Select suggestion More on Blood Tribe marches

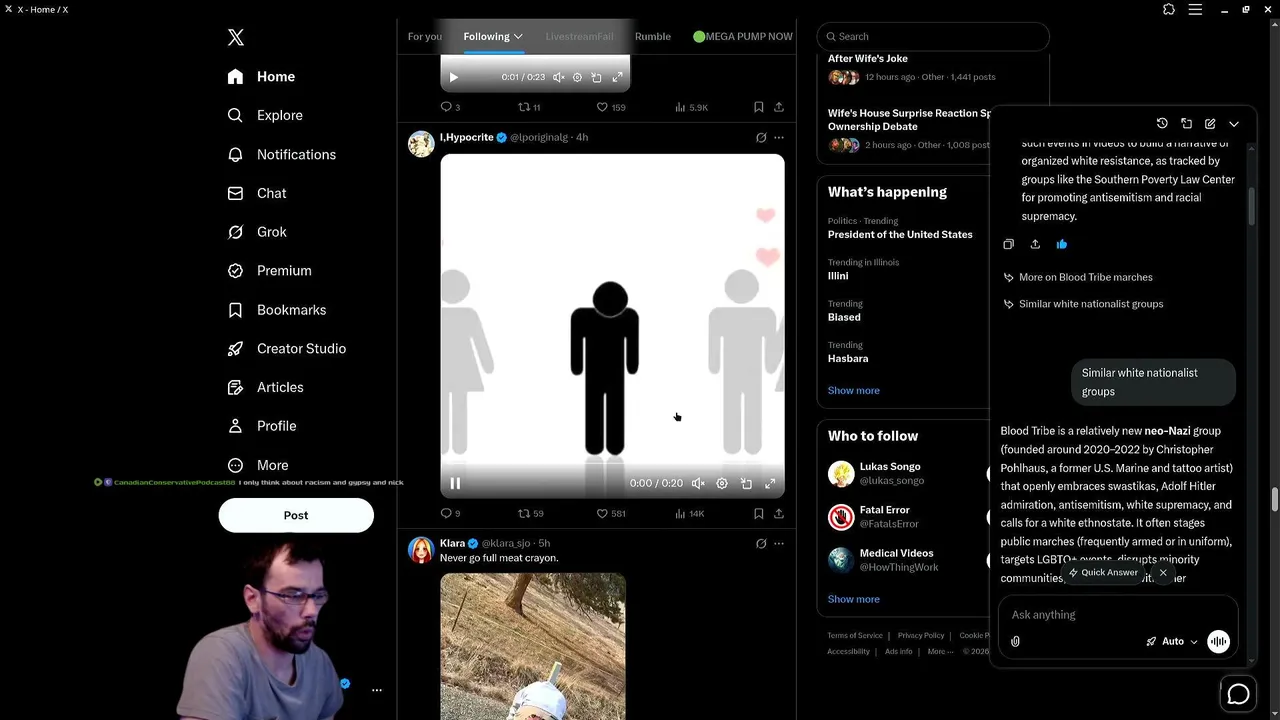pos(1078,277)
